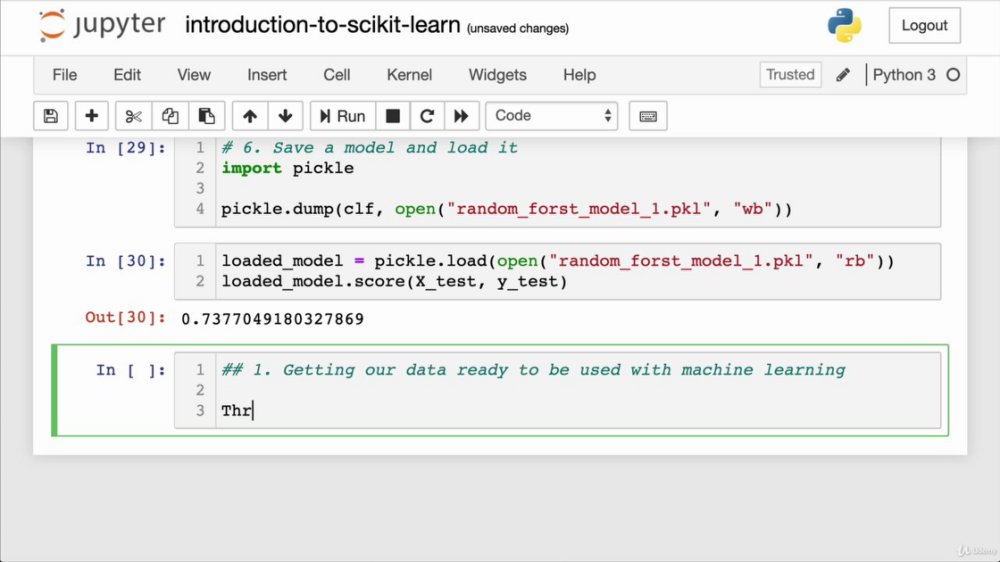
Task: Rename notebook title introduction-to-scikit-learn
Action: [x=323, y=26]
